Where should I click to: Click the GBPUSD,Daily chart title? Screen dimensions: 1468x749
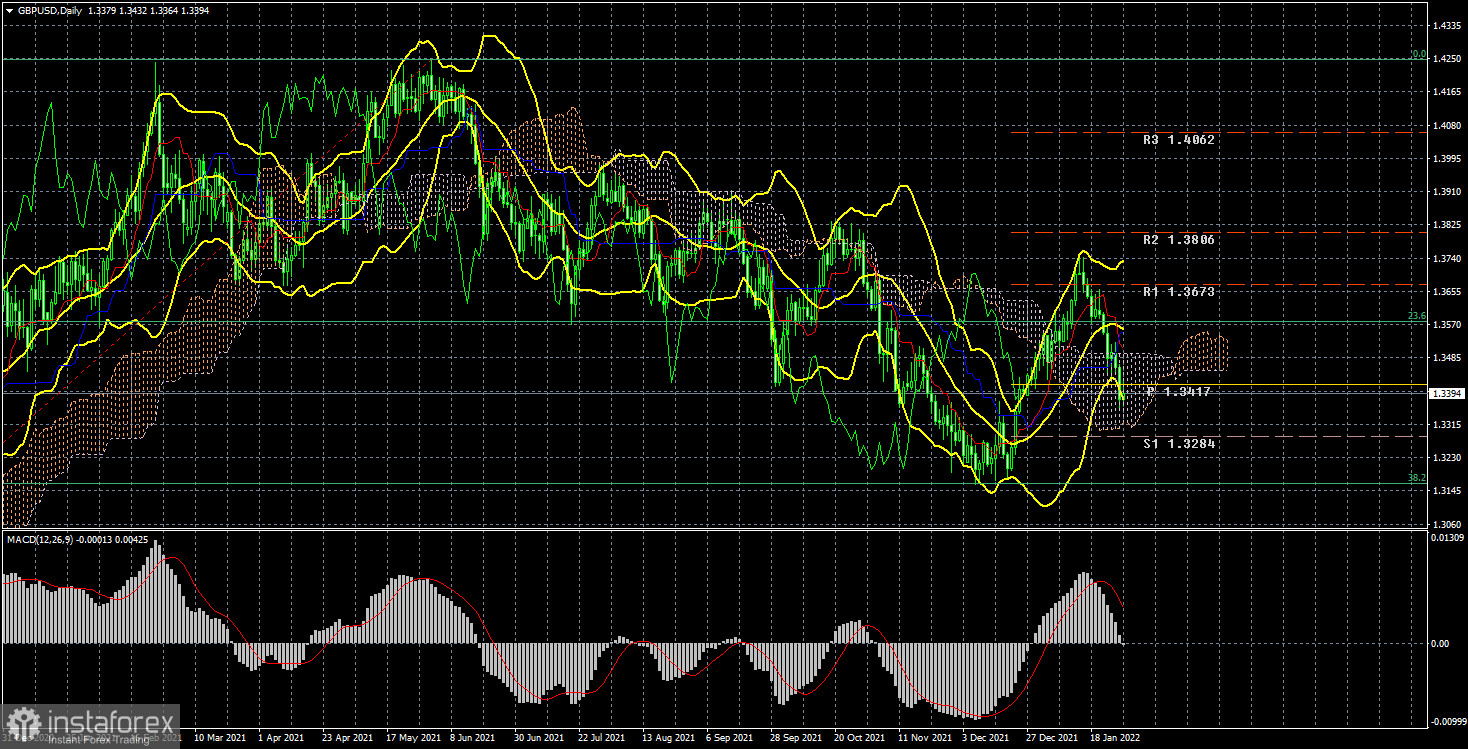pyautogui.click(x=49, y=10)
